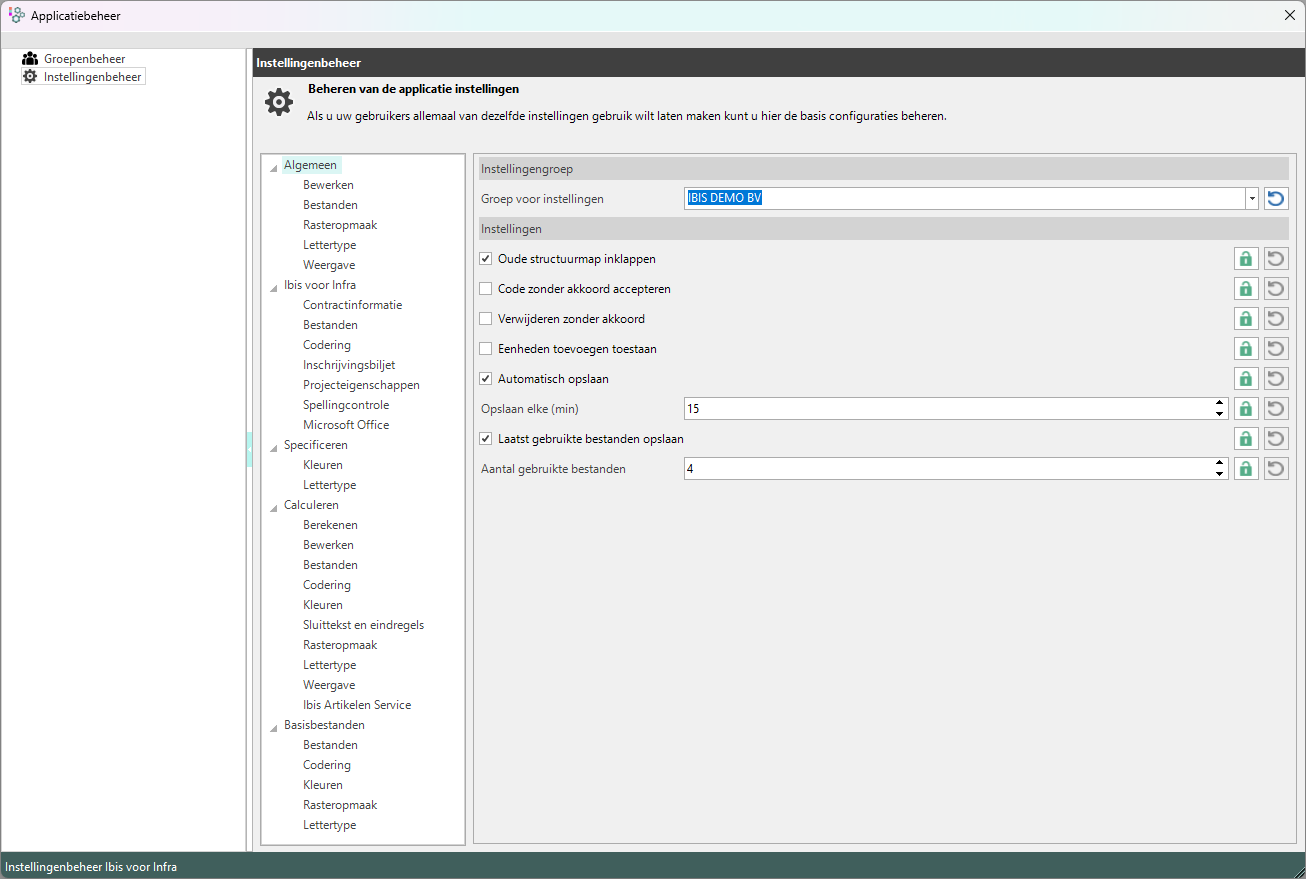Toggle lock icon beside Opslaan elke (min)
This screenshot has height=879, width=1306.
coord(1245,409)
